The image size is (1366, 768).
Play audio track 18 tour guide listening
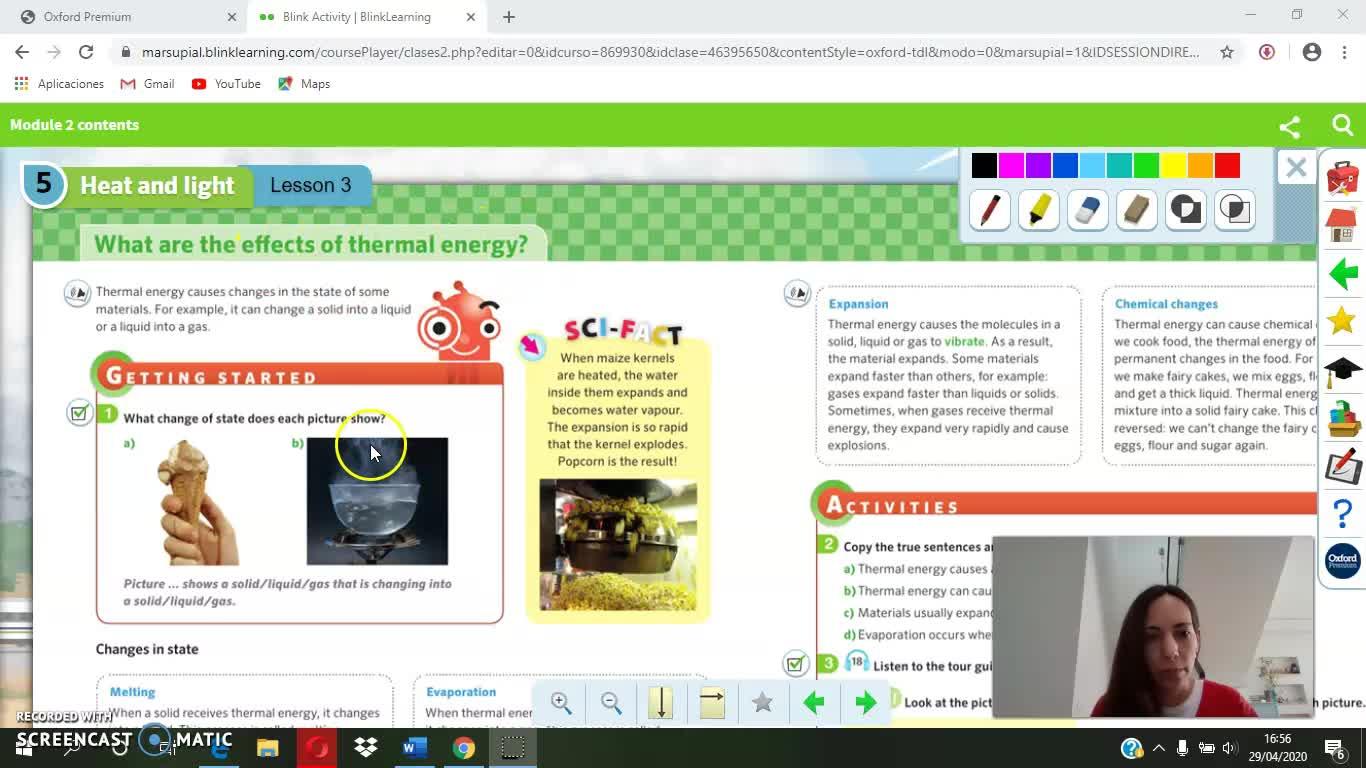tap(857, 662)
